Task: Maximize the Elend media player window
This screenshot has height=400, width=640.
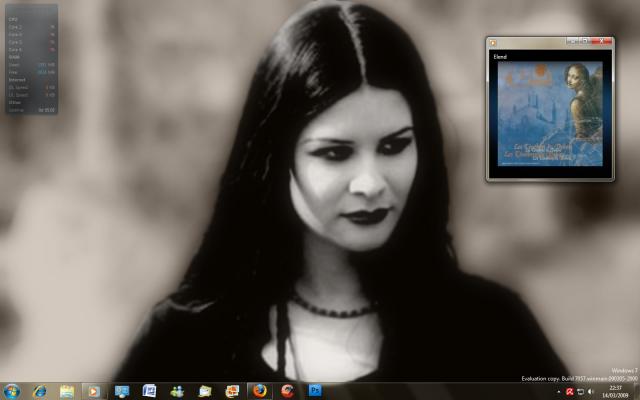Action: [586, 41]
